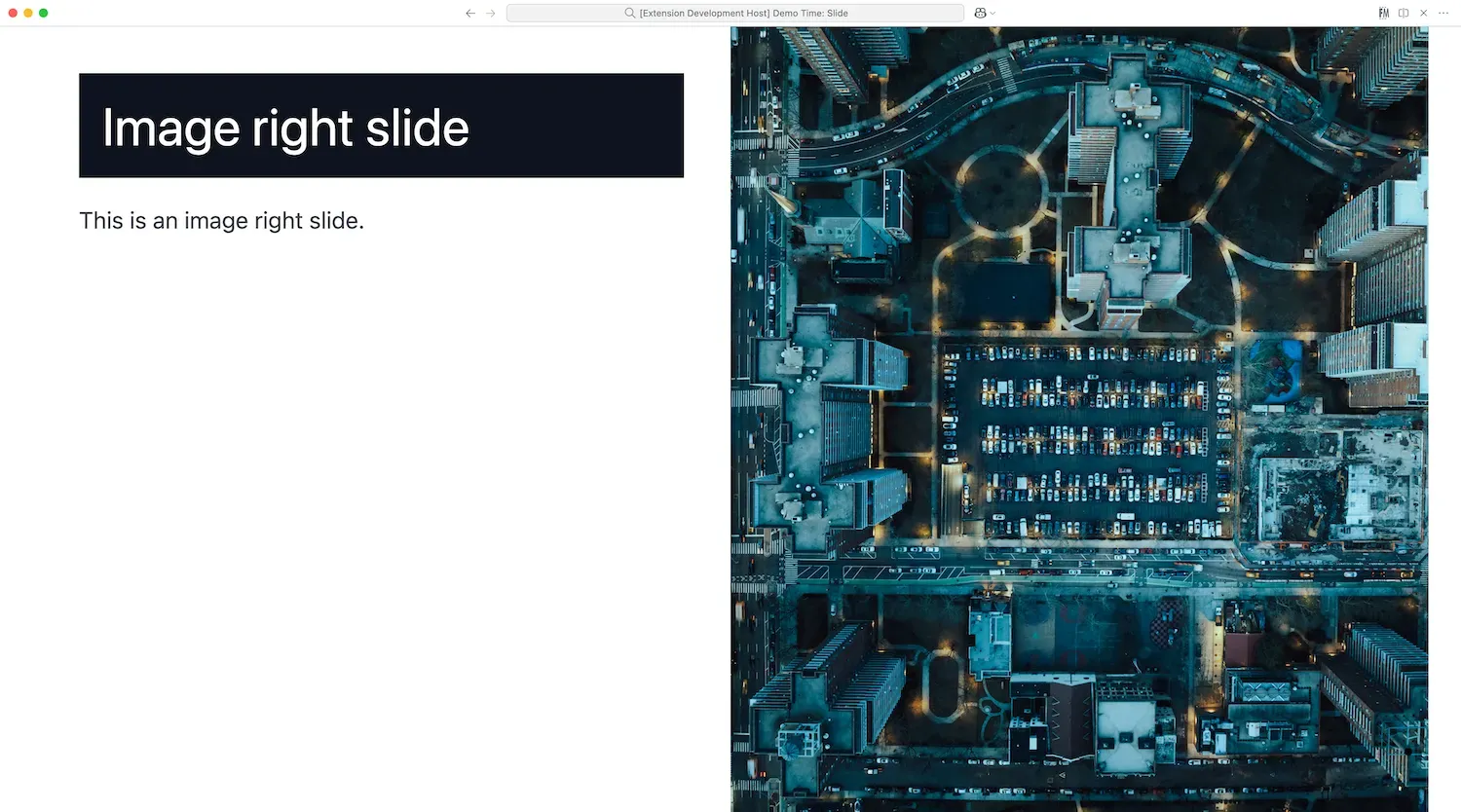The width and height of the screenshot is (1461, 812).
Task: Click "This is an image right slide." text
Action: click(x=221, y=221)
